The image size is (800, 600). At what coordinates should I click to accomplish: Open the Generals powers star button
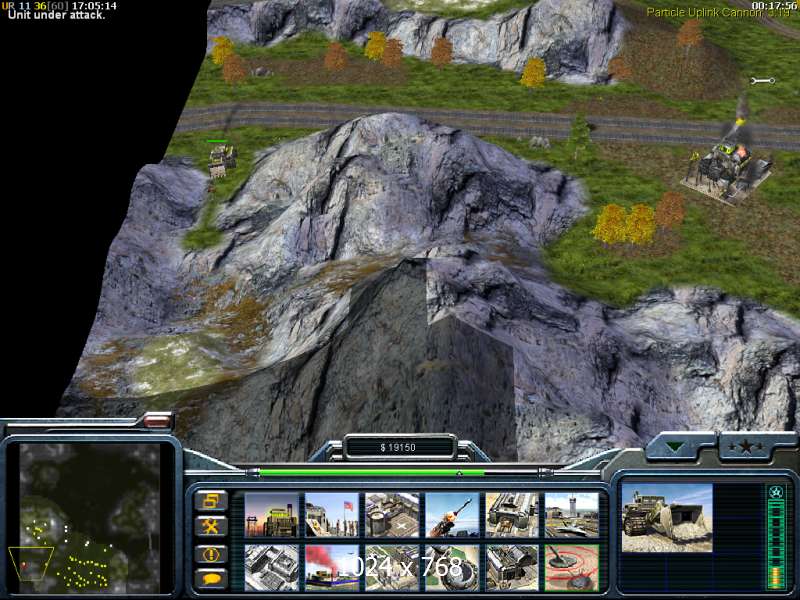(745, 447)
